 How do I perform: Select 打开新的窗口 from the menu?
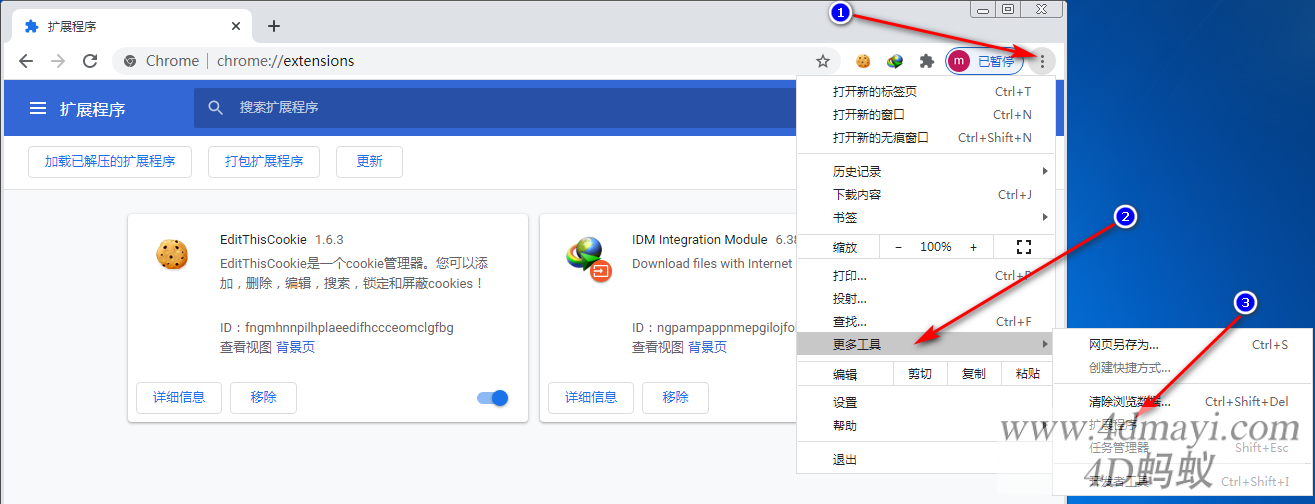925,114
